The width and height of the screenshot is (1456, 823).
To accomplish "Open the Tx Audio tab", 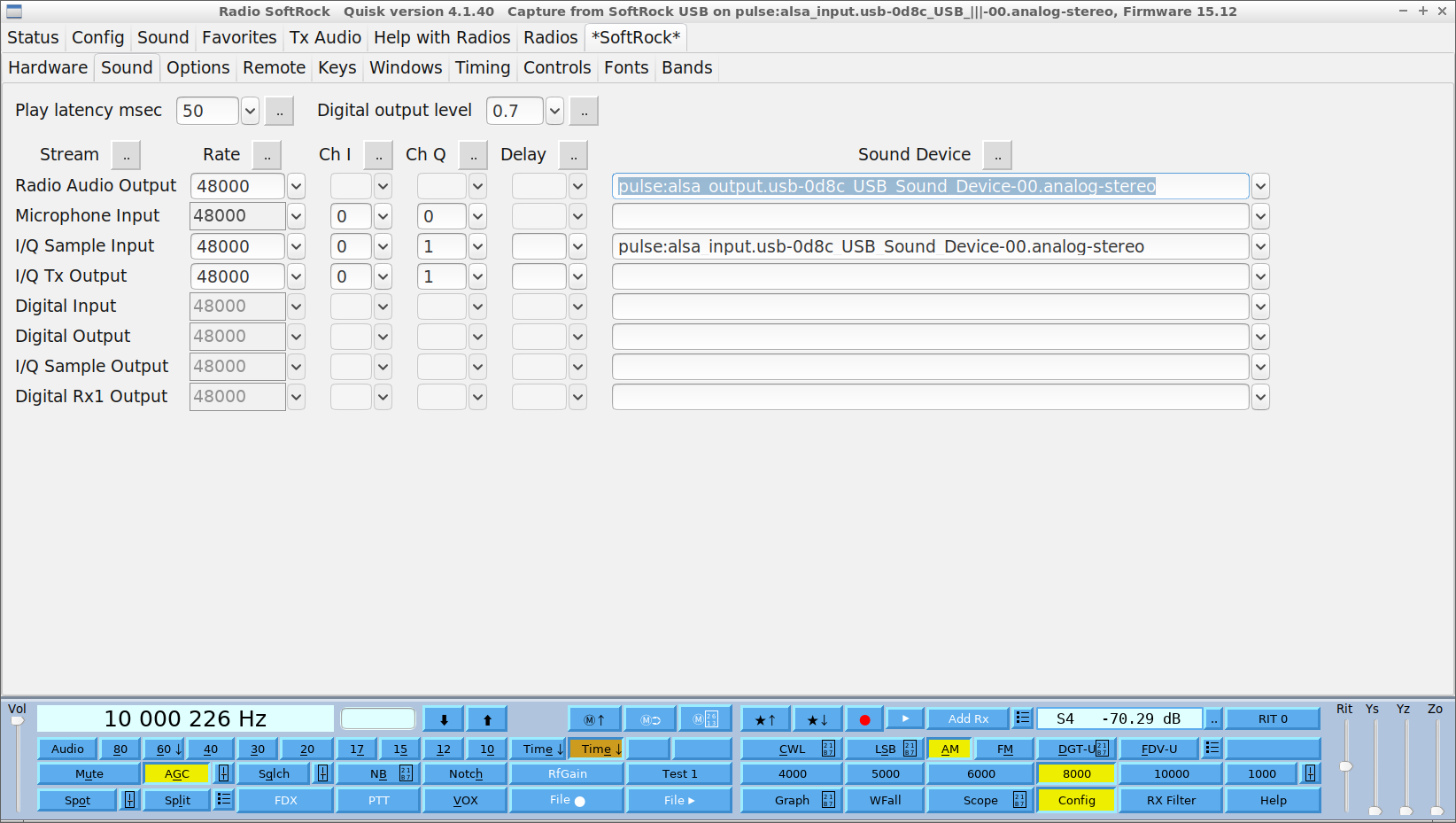I will point(325,38).
